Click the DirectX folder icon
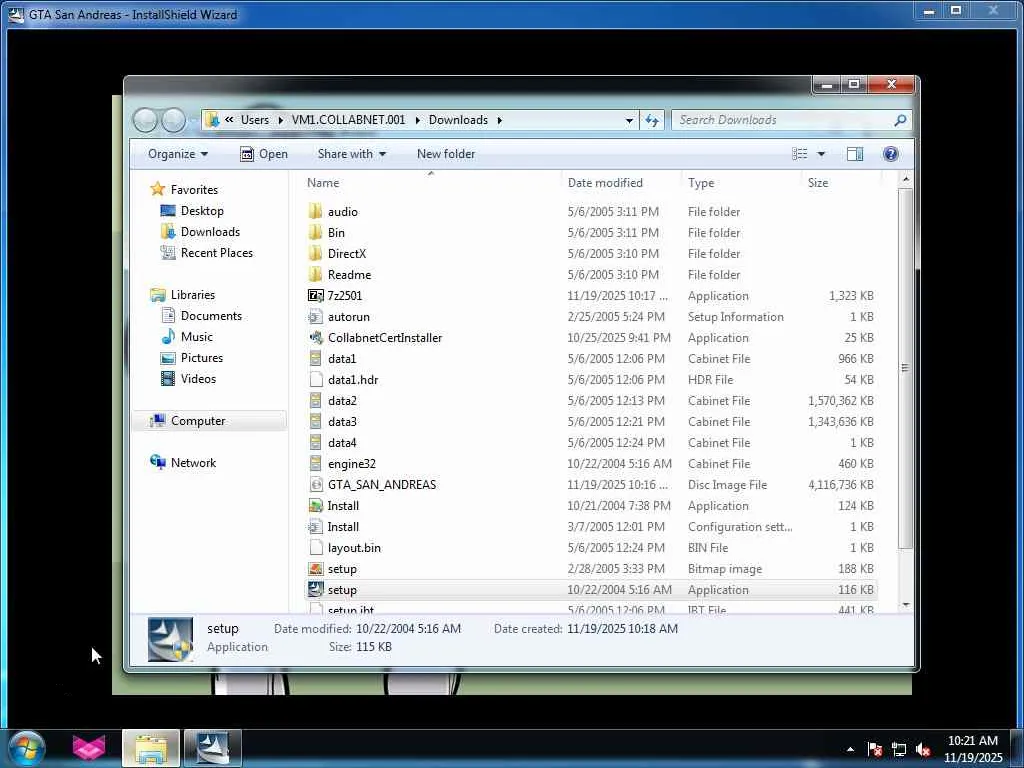This screenshot has width=1024, height=768. 315,253
